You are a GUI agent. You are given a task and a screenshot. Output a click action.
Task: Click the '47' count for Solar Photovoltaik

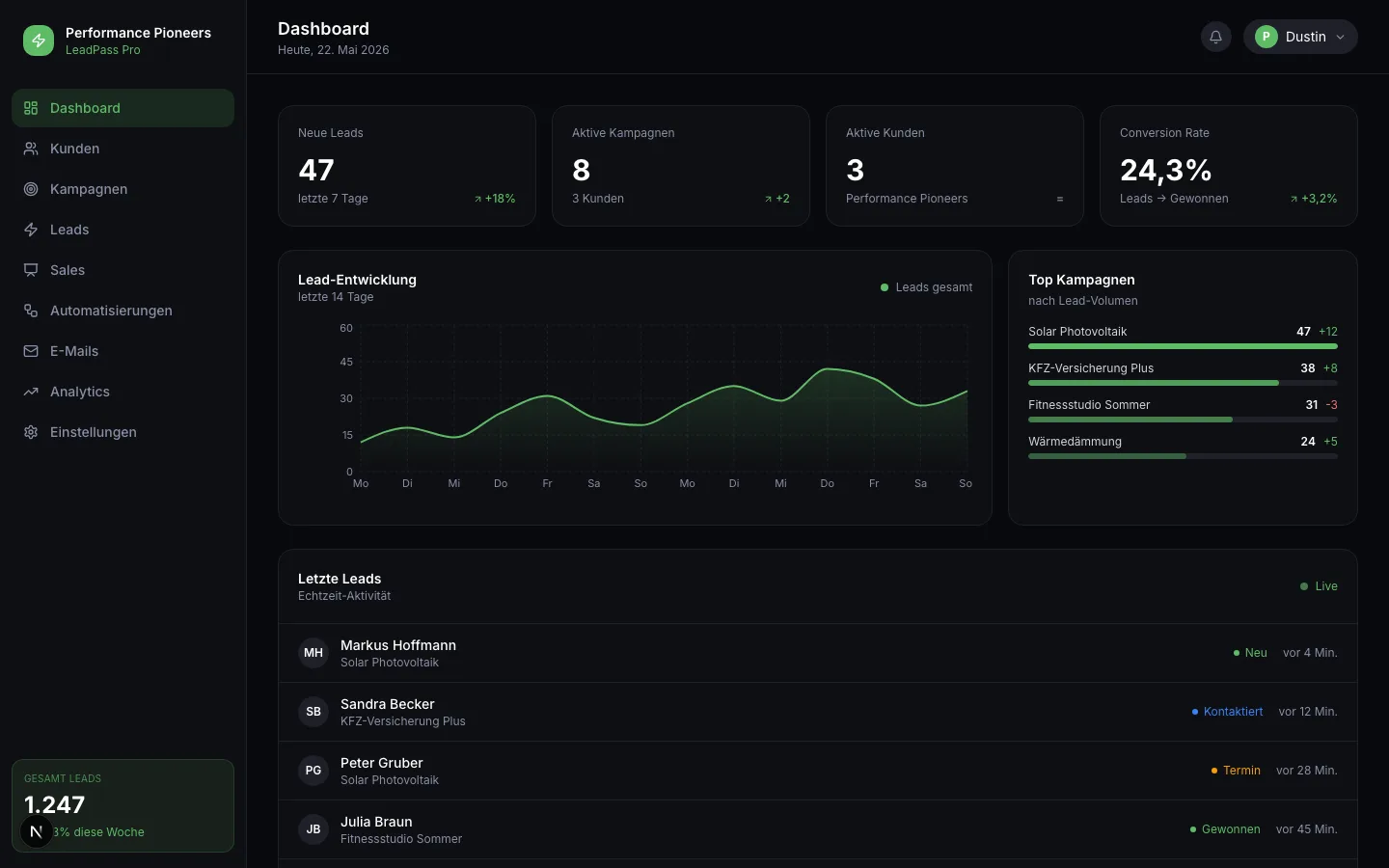[x=1303, y=332]
